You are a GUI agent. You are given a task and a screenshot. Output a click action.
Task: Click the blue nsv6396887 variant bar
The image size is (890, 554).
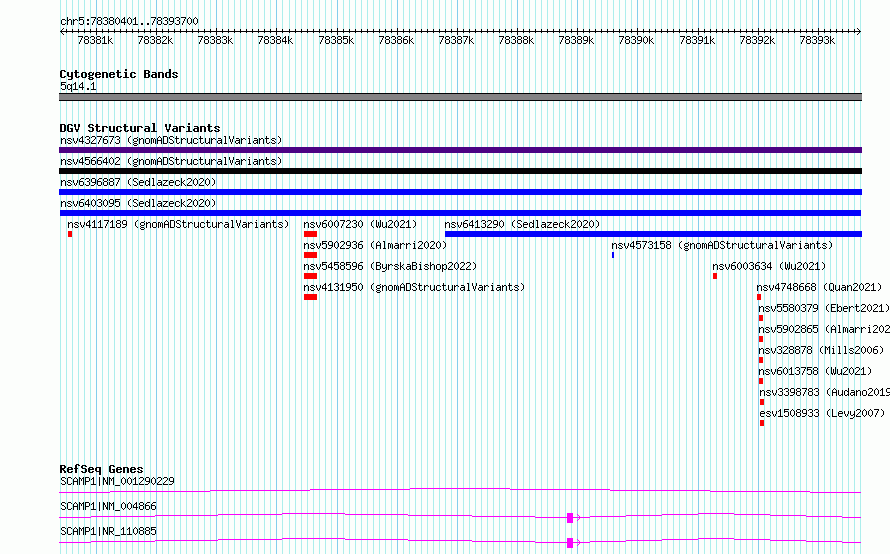pyautogui.click(x=460, y=192)
